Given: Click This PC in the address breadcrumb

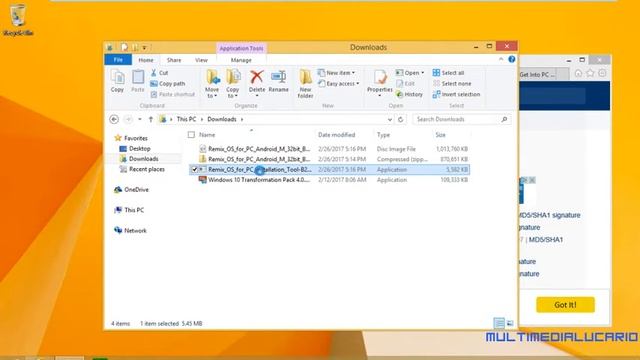Looking at the screenshot, I should point(186,119).
